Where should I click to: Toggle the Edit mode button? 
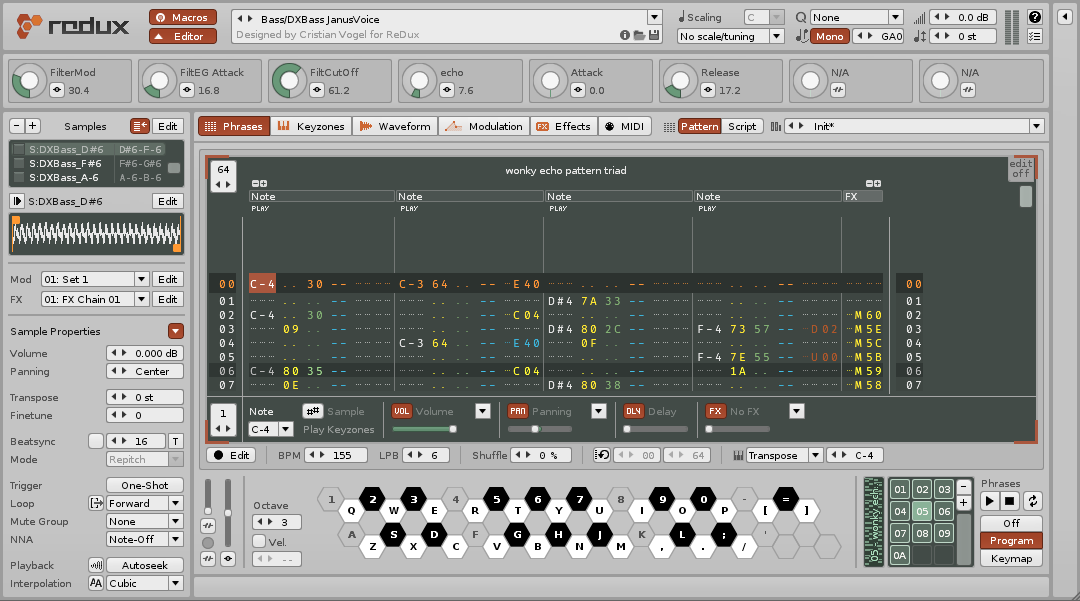click(x=233, y=454)
